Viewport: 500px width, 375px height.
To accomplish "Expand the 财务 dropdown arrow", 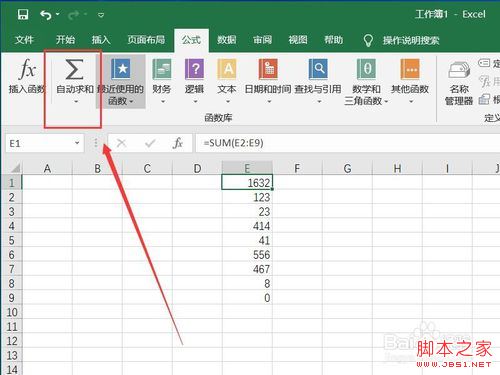I will tap(163, 101).
